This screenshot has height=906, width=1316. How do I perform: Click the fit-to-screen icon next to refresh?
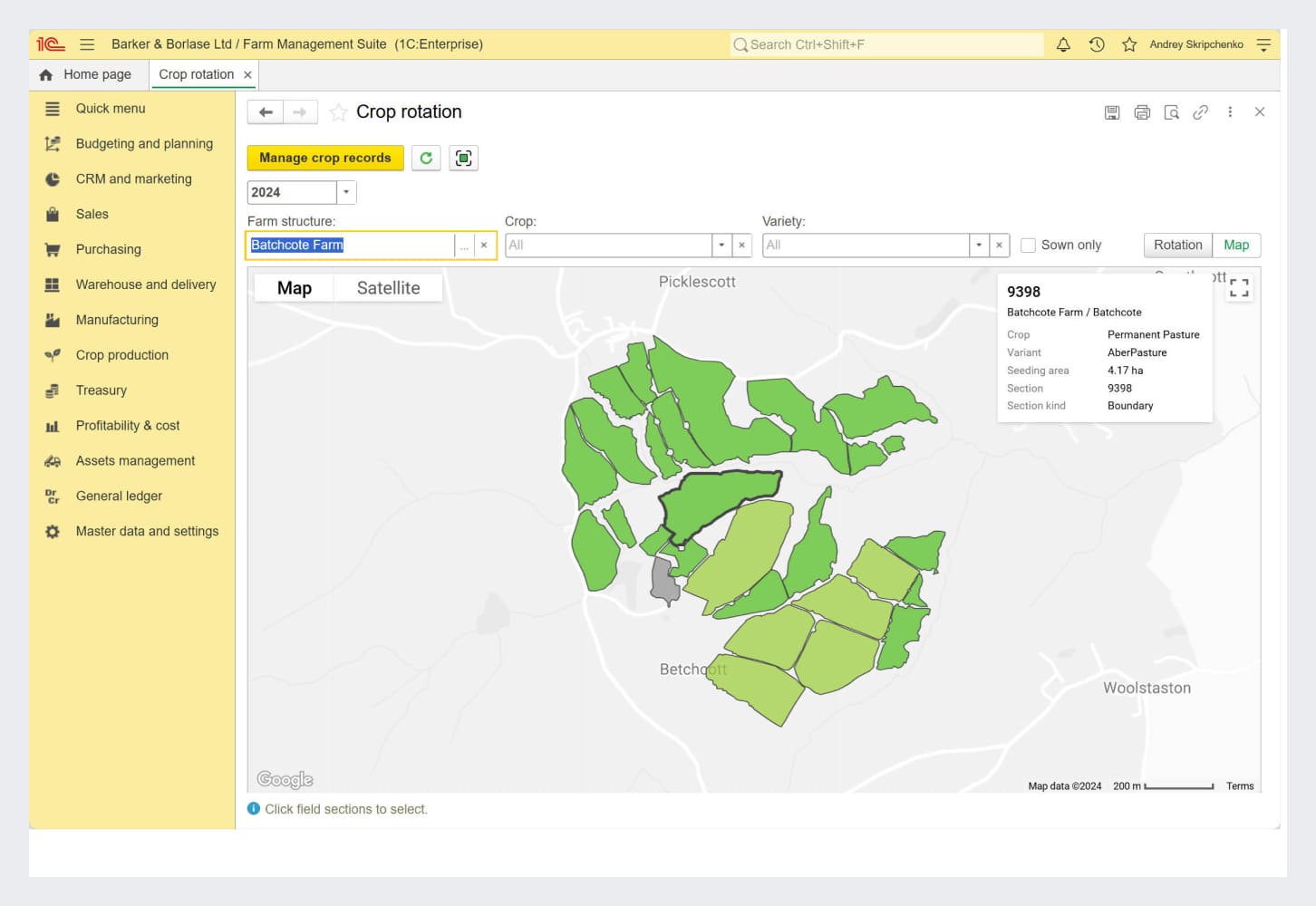[463, 158]
